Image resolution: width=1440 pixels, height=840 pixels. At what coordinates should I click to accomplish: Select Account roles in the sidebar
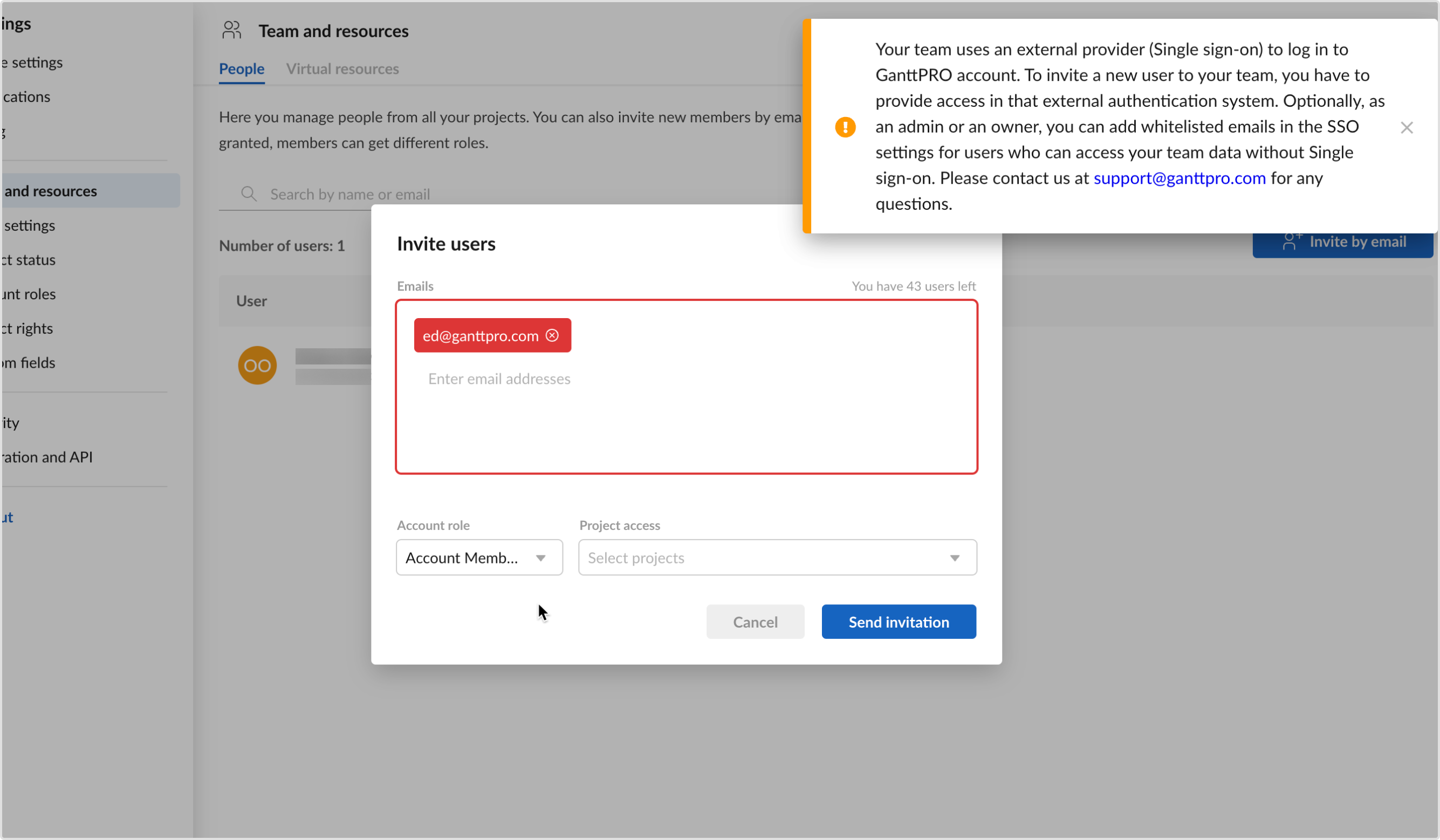[x=28, y=294]
